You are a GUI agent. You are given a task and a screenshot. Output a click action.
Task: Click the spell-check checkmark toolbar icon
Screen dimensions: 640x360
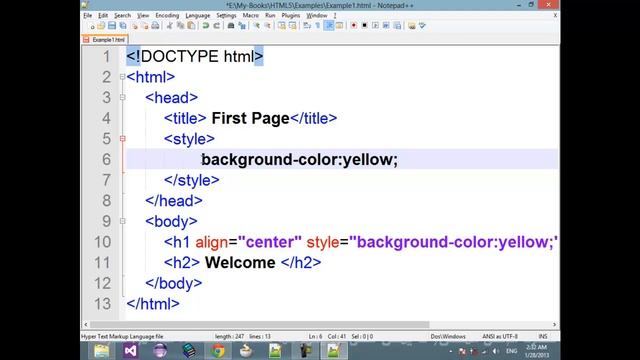pos(422,26)
